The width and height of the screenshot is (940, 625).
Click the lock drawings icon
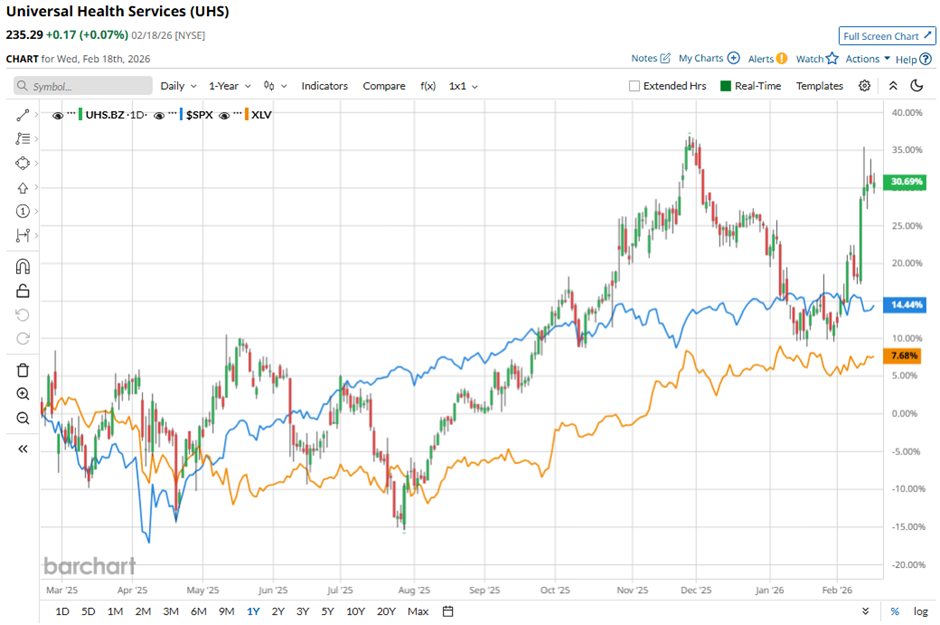[23, 291]
